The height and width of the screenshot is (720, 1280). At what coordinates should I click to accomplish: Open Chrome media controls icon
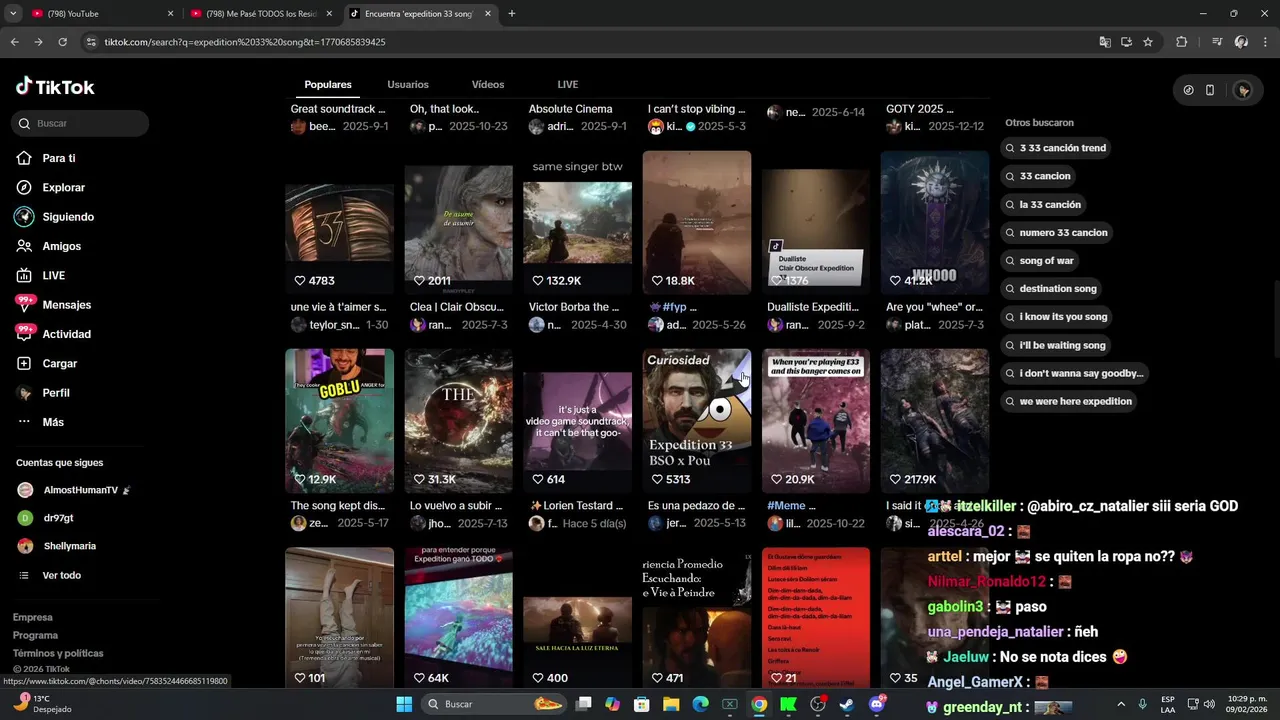coord(1217,42)
